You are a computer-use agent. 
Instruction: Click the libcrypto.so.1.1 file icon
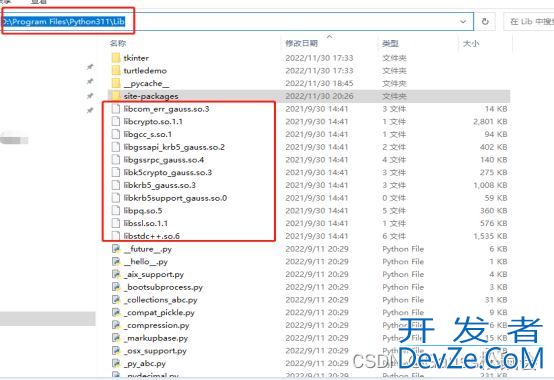116,121
